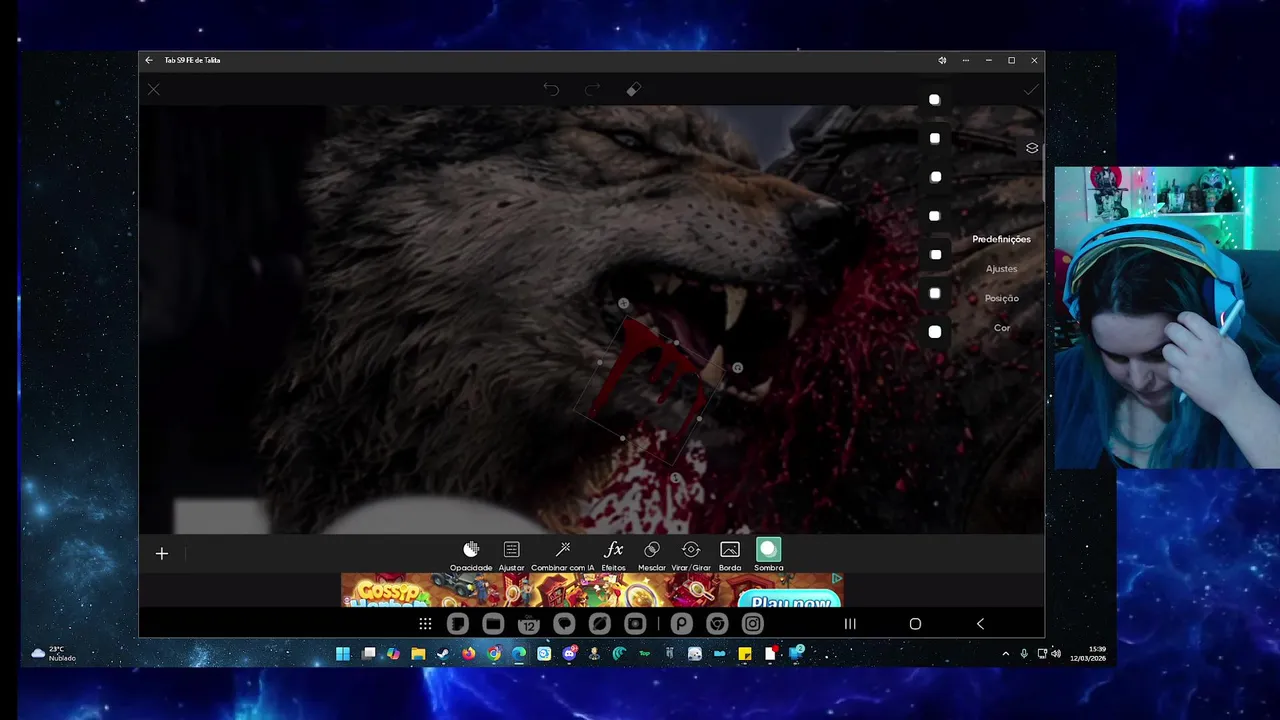This screenshot has height=720, width=1280.
Task: Open the AdChoices icon on banner
Action: 837,578
